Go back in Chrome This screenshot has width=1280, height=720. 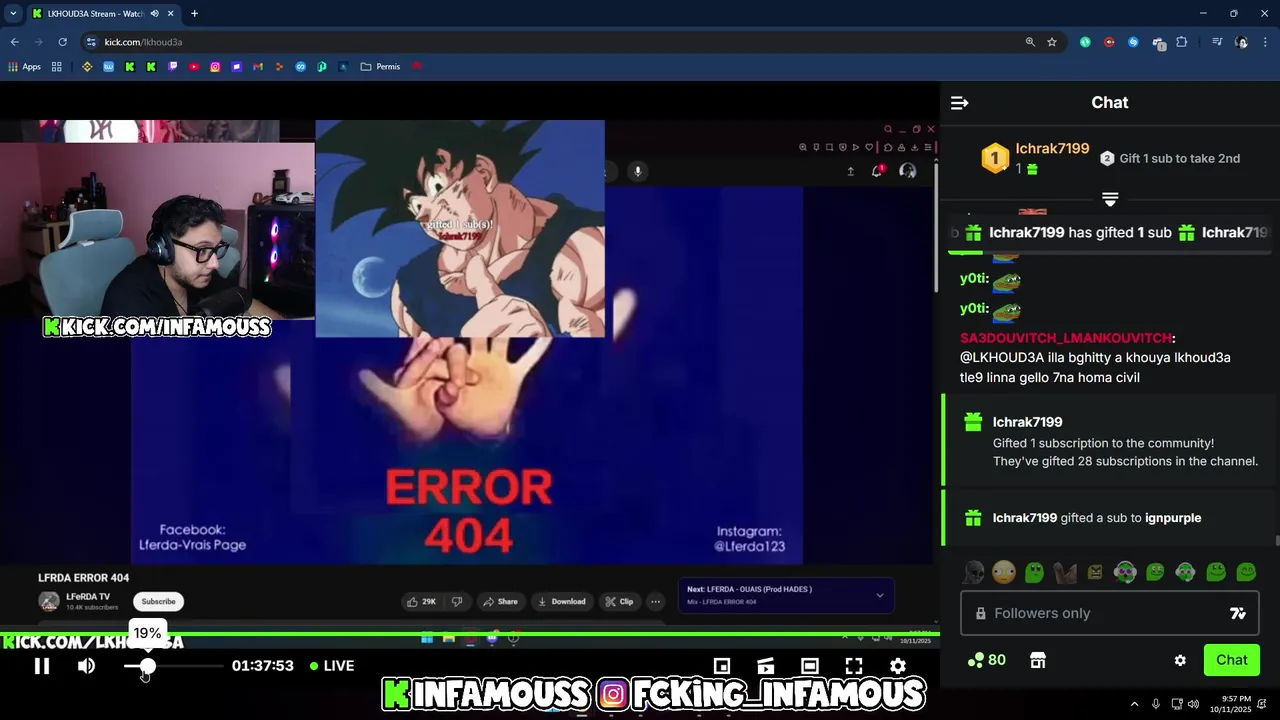(x=15, y=42)
